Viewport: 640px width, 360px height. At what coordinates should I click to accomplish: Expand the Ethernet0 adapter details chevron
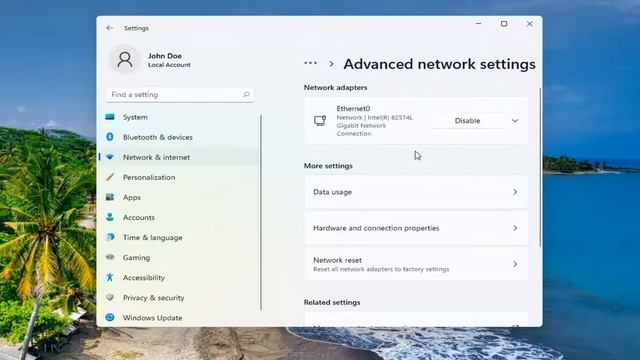coord(515,120)
